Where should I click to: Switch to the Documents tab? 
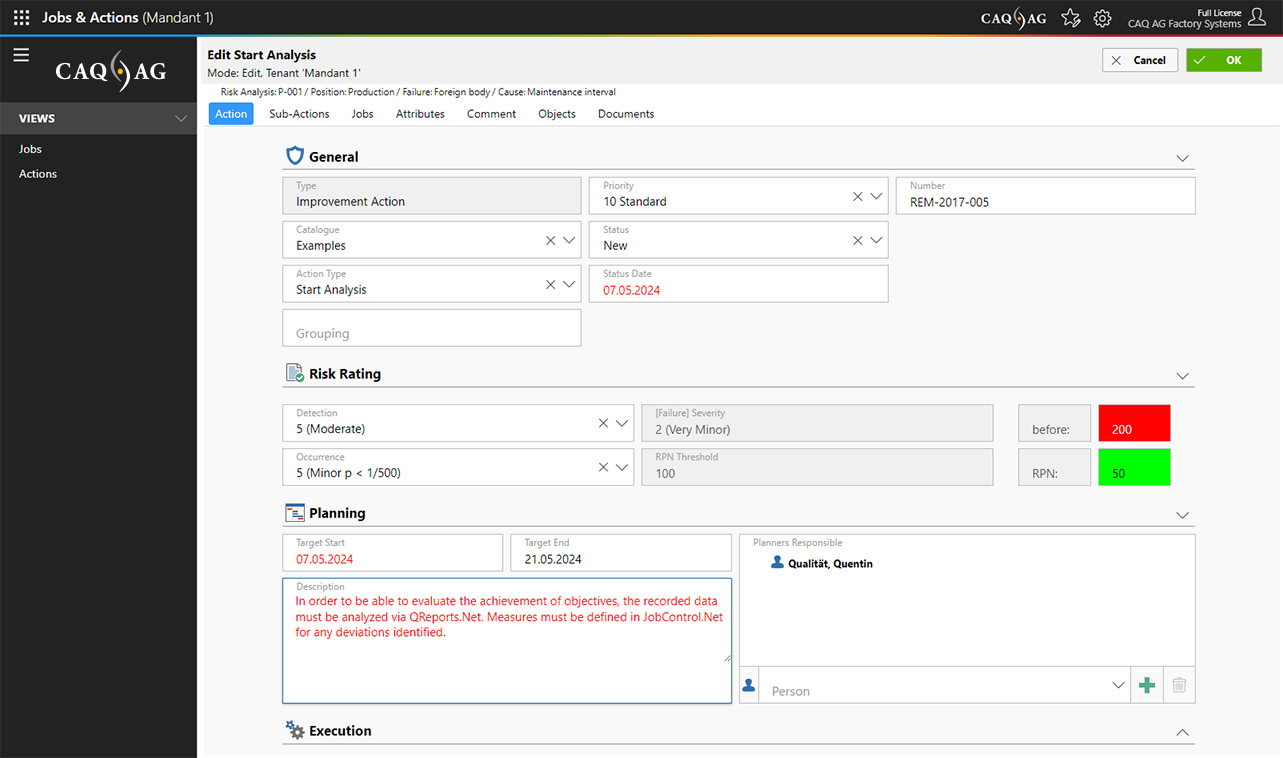click(626, 114)
